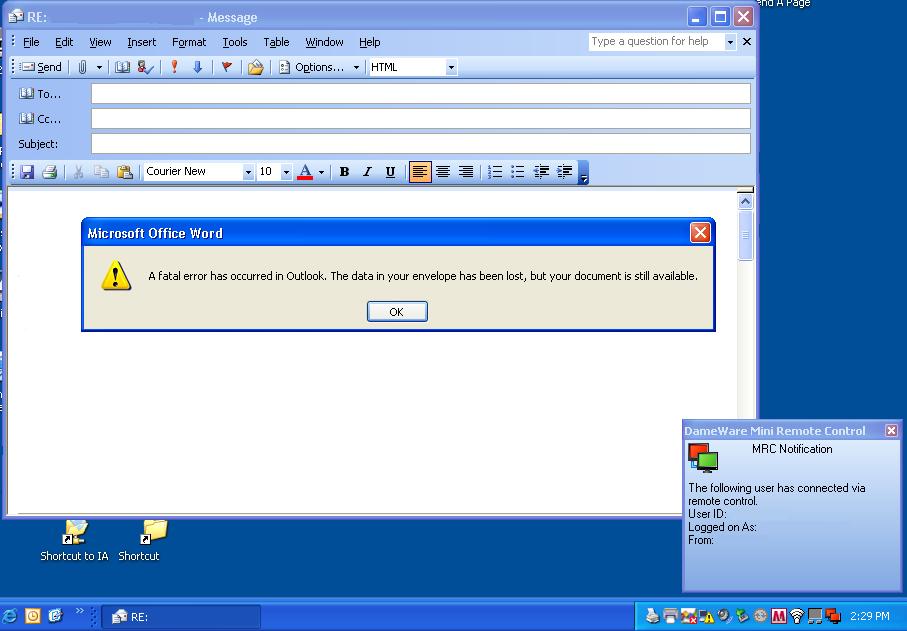This screenshot has width=907, height=631.
Task: Click the DameWare MRC monitors icon
Action: [703, 457]
